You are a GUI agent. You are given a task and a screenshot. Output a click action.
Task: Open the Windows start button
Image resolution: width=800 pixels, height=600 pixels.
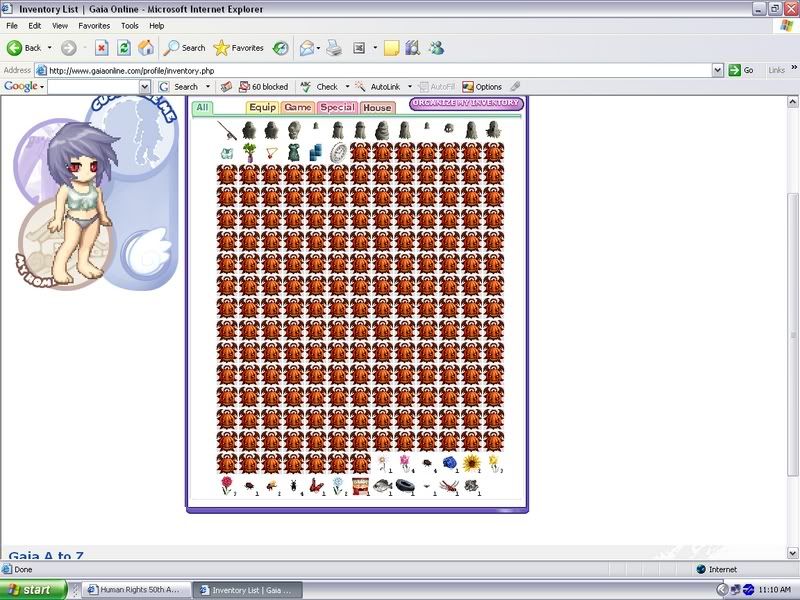[x=33, y=590]
